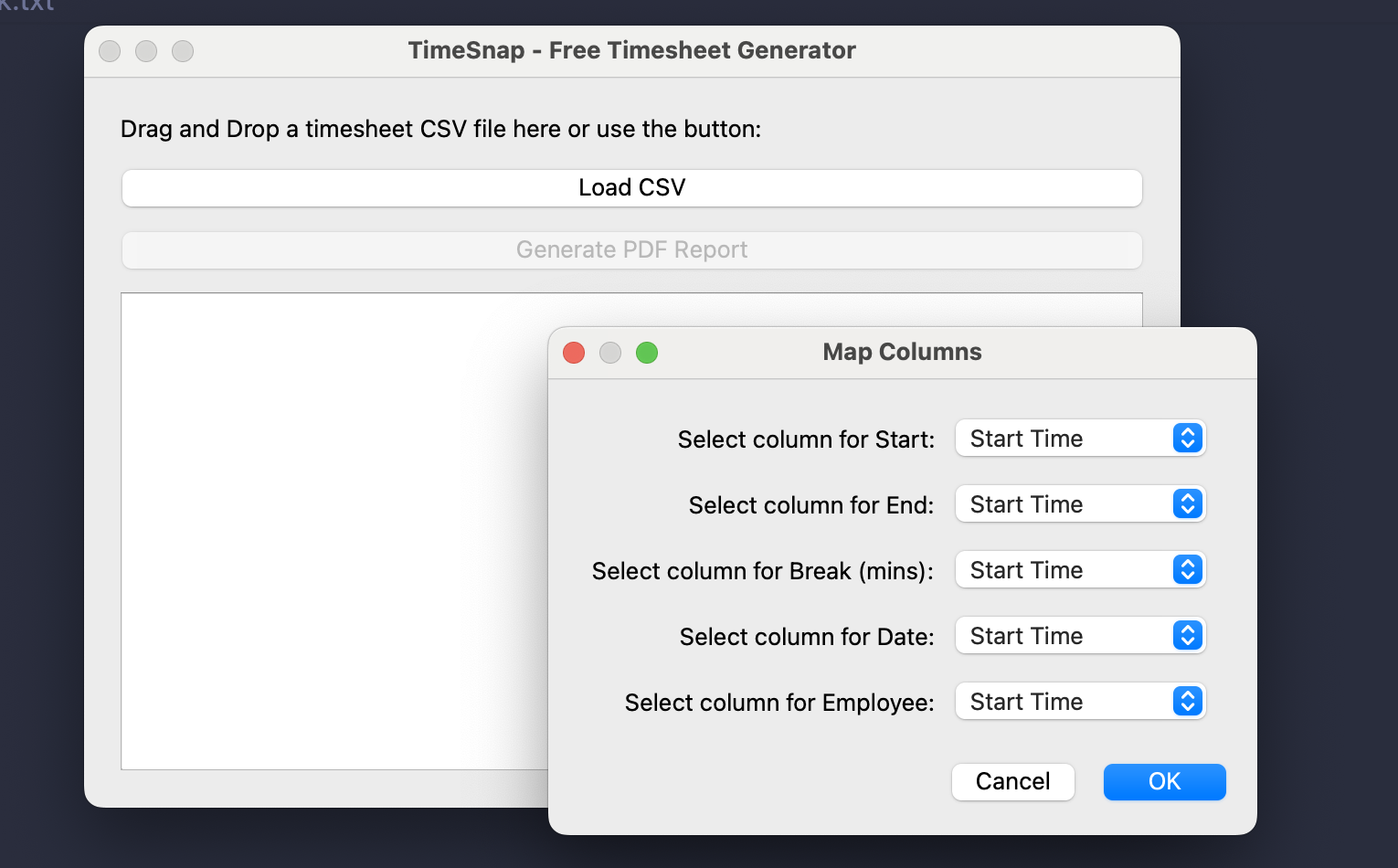Viewport: 1398px width, 868px height.
Task: Open the End column dropdown
Action: 1080,504
